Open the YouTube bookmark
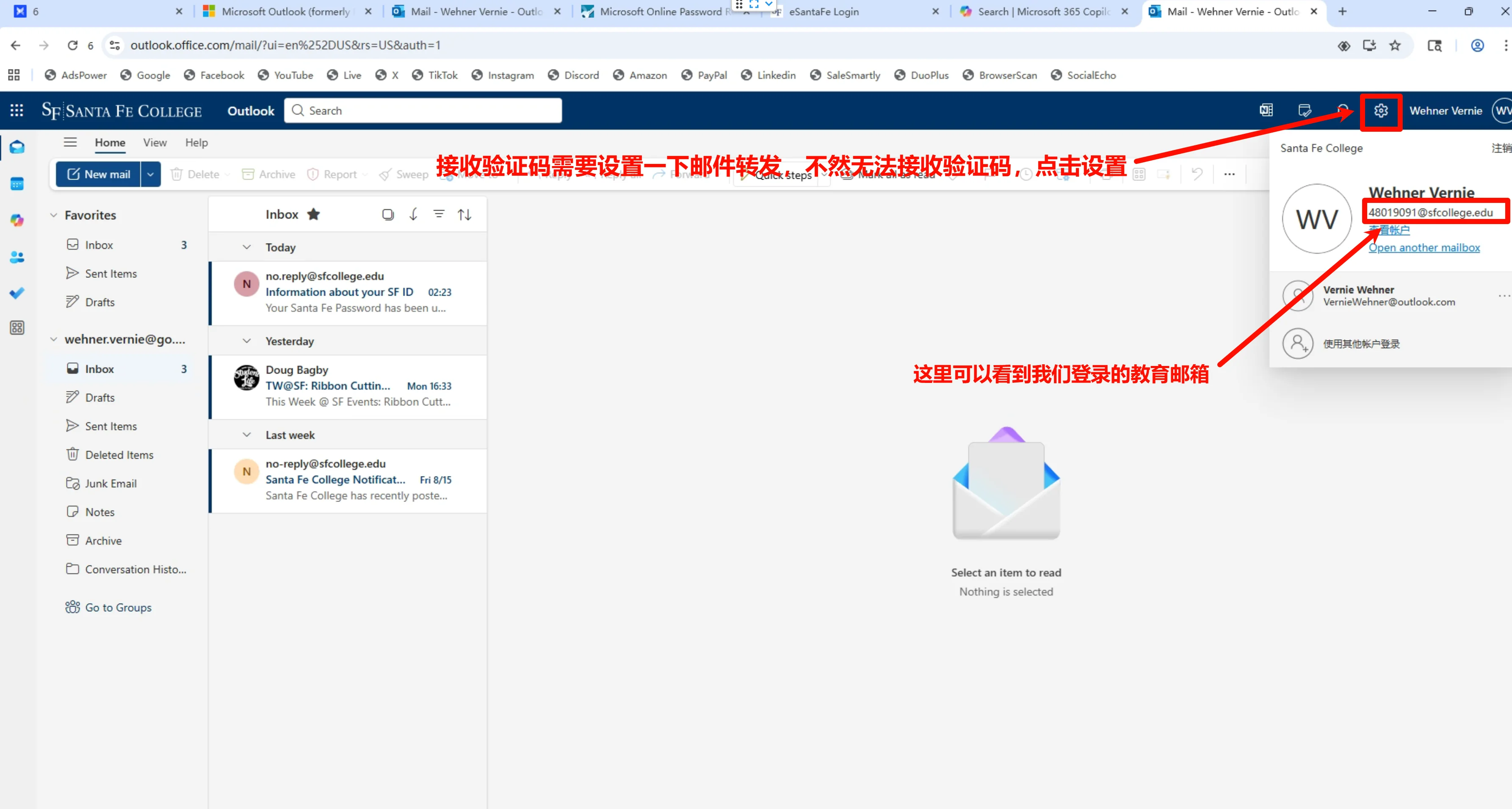The image size is (1512, 809). click(286, 75)
